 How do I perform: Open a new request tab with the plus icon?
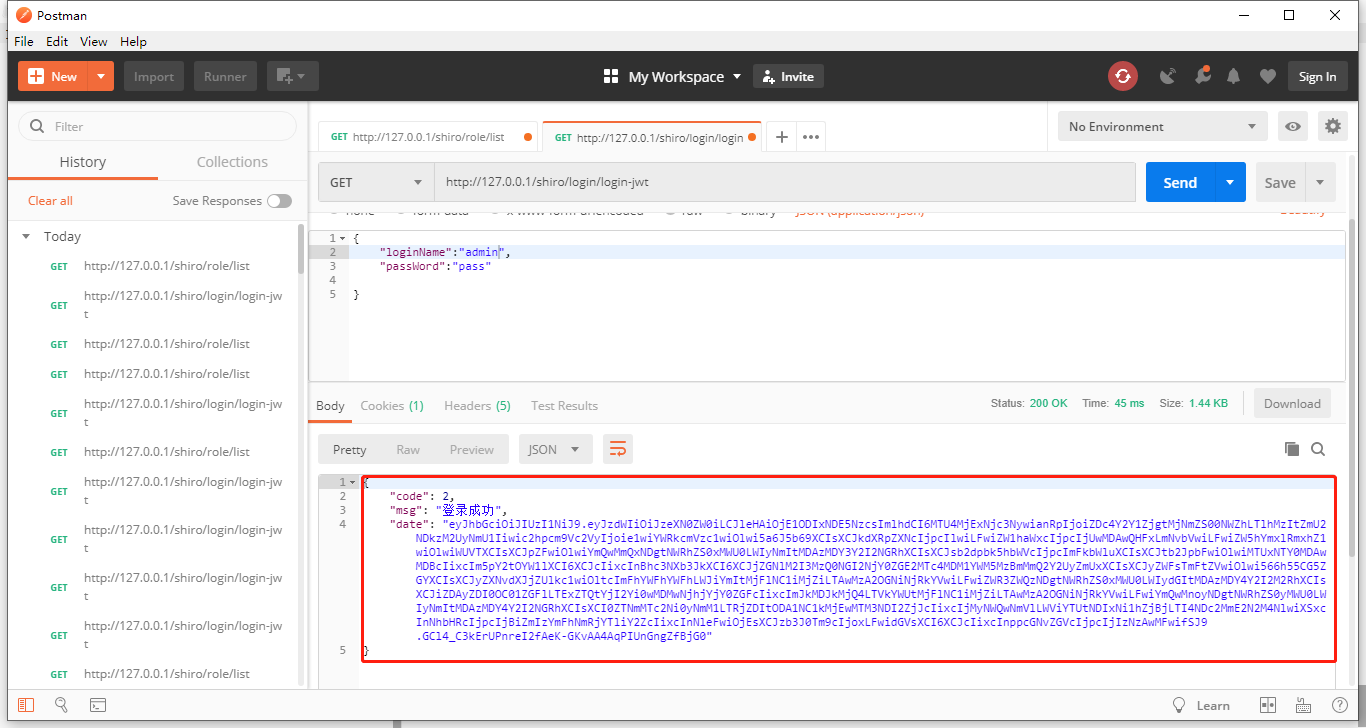782,137
